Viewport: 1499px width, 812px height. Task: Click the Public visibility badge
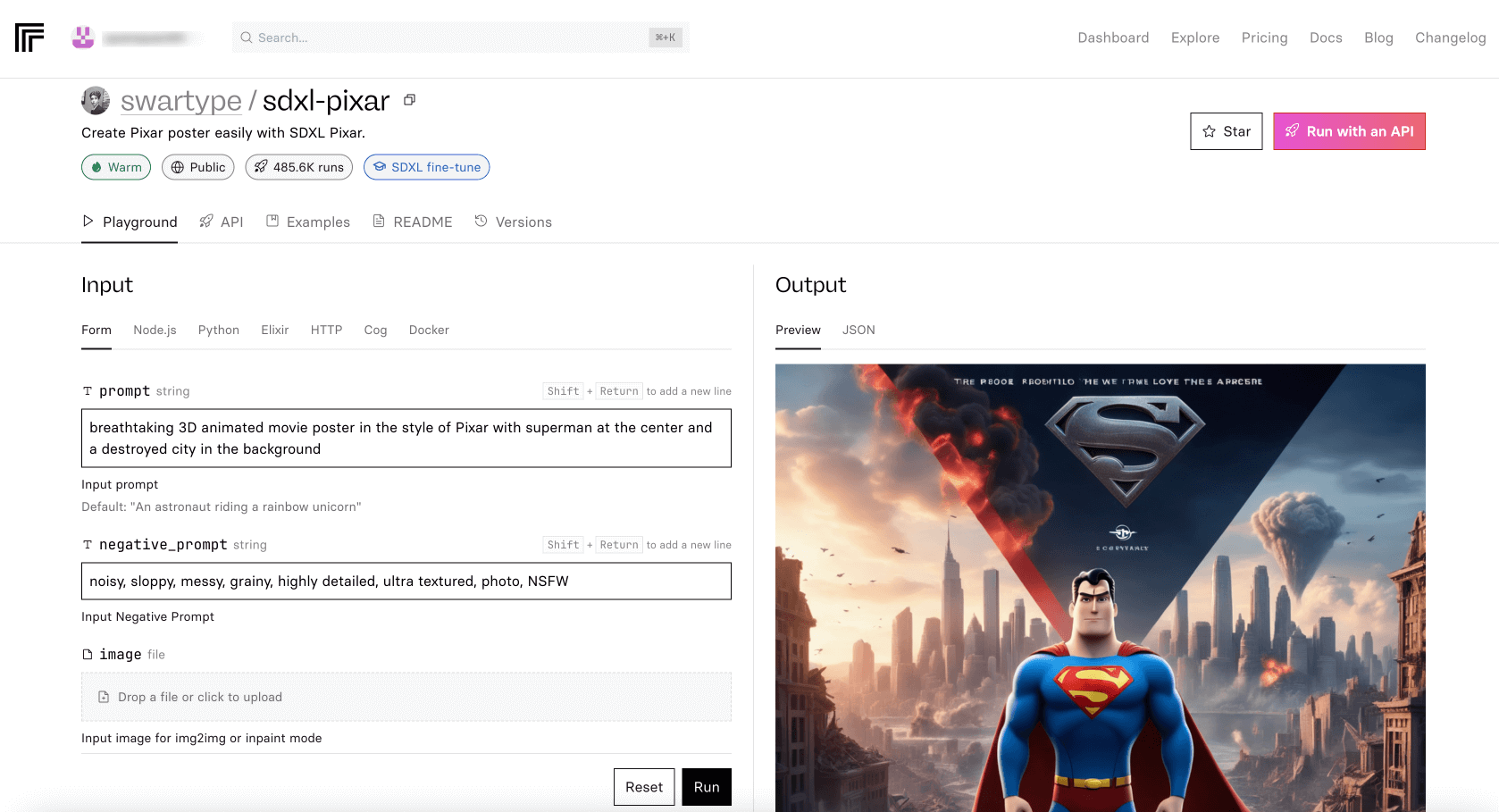[197, 167]
